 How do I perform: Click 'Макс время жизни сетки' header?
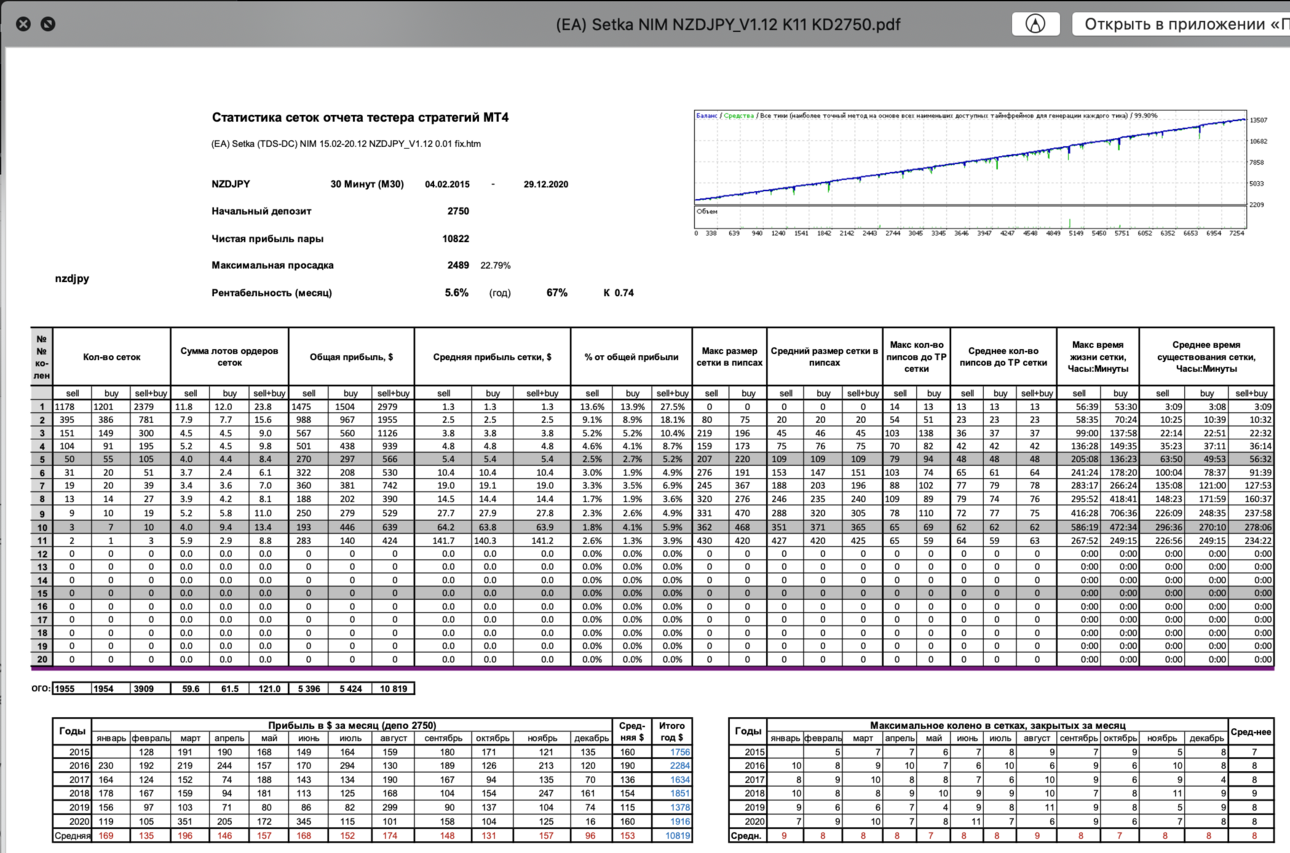point(1098,357)
